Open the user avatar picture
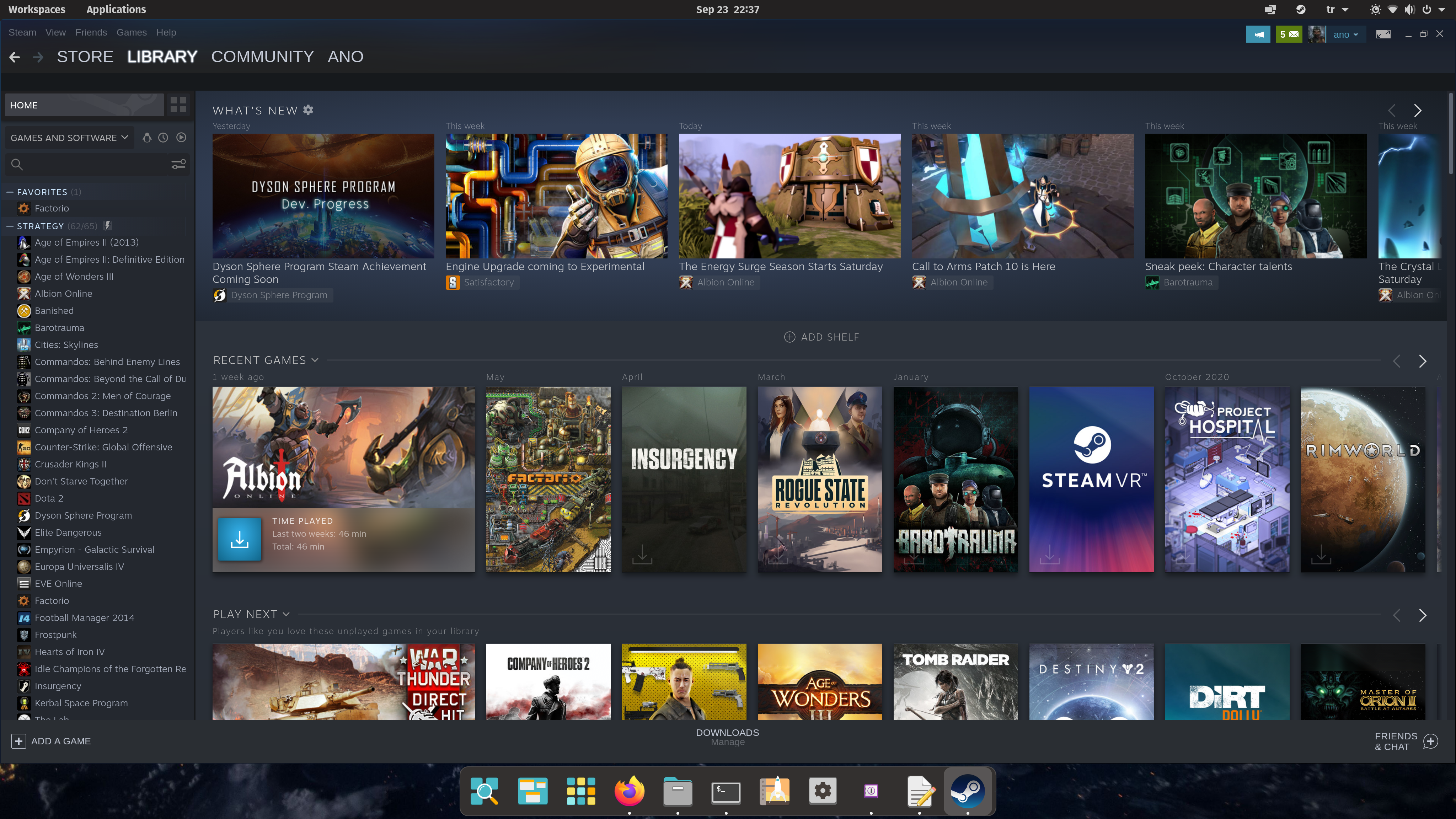This screenshot has width=1456, height=819. [1316, 34]
